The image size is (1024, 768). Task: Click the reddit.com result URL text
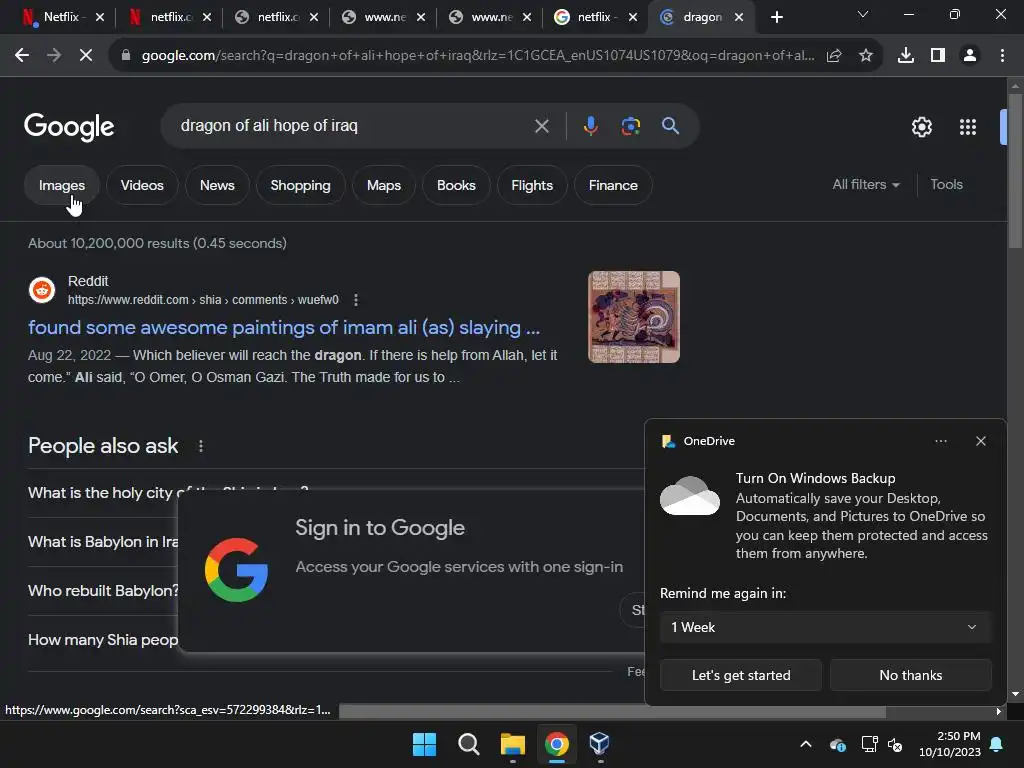[203, 300]
